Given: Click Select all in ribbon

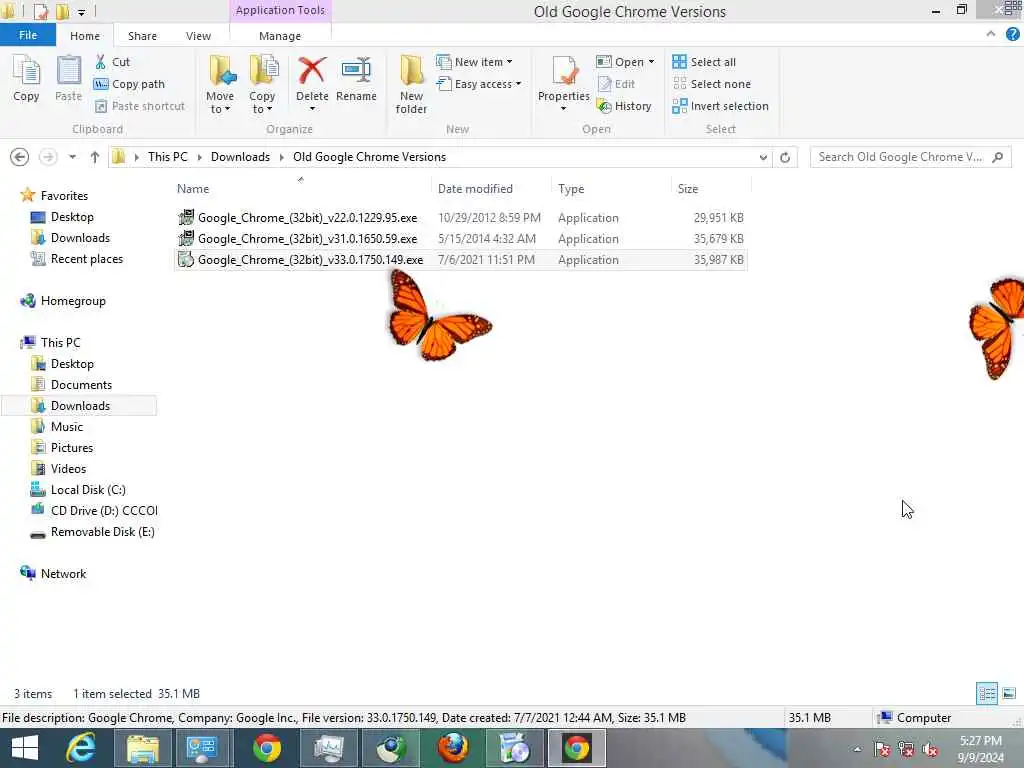Looking at the screenshot, I should pyautogui.click(x=704, y=62).
